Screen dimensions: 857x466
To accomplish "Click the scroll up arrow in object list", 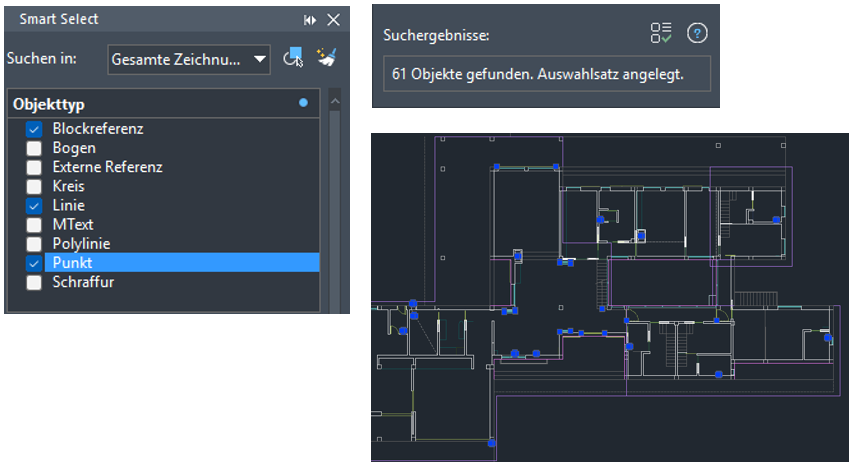I will point(335,101).
